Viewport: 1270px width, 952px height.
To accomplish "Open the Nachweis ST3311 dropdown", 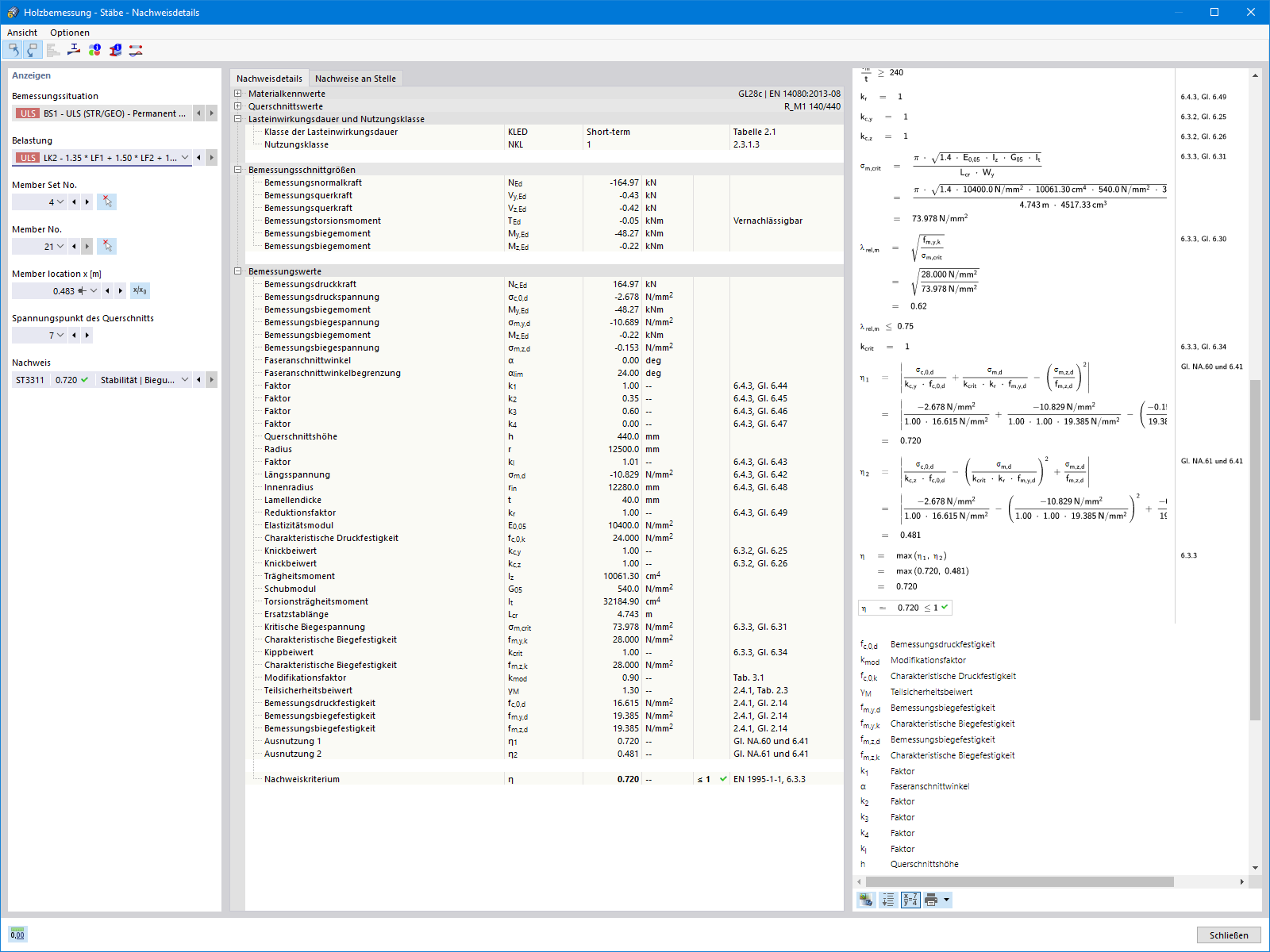I will click(x=185, y=379).
